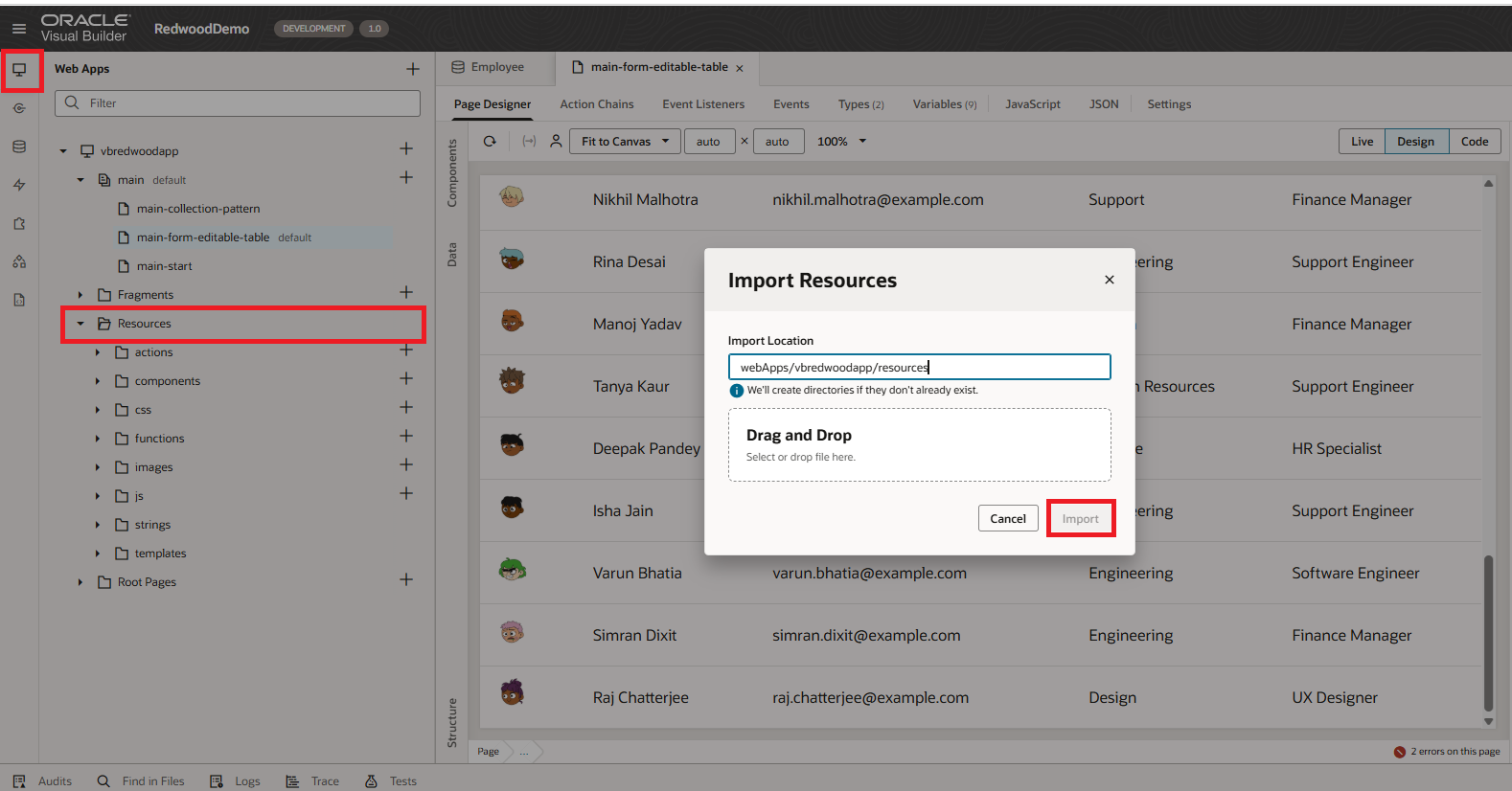This screenshot has width=1512, height=791.
Task: Open the Services panel in left rail
Action: (x=19, y=108)
